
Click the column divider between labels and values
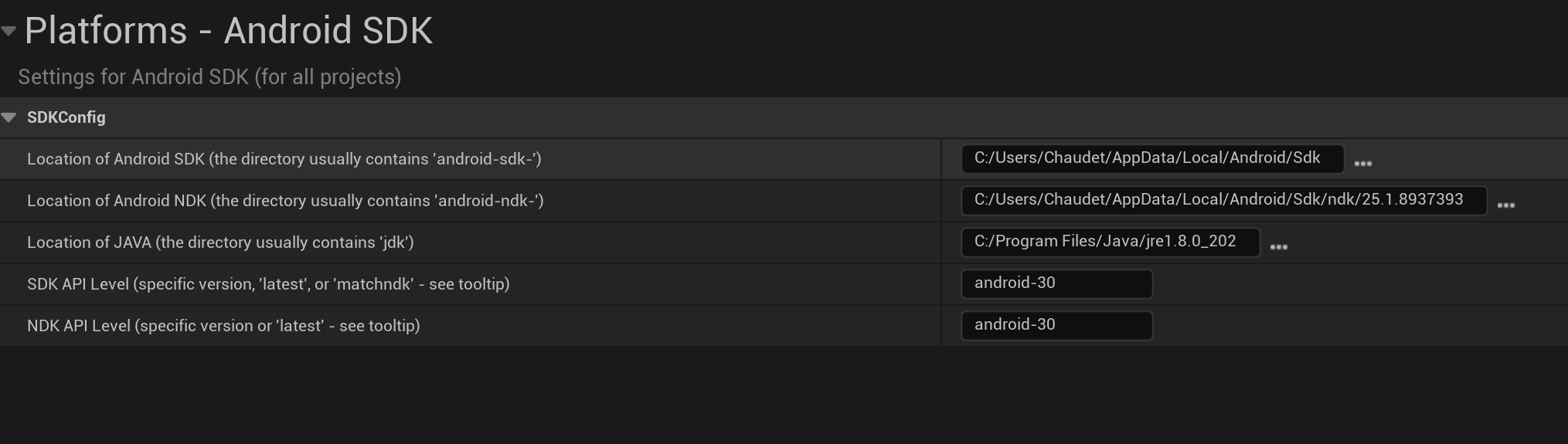pyautogui.click(x=941, y=242)
